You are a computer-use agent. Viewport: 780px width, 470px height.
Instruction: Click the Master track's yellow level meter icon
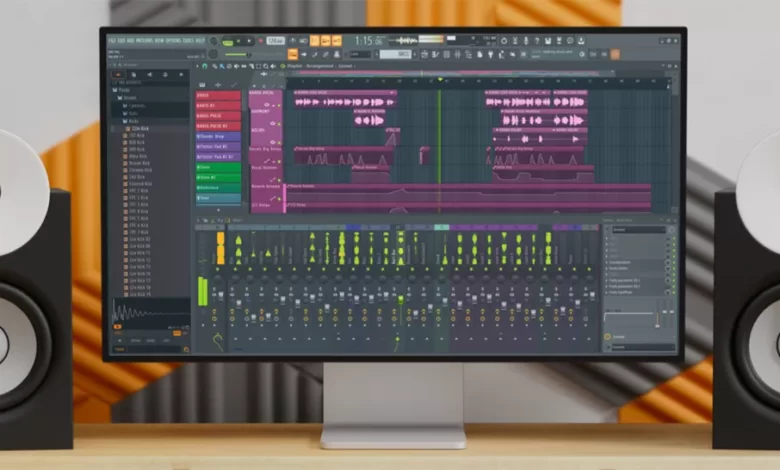click(220, 249)
